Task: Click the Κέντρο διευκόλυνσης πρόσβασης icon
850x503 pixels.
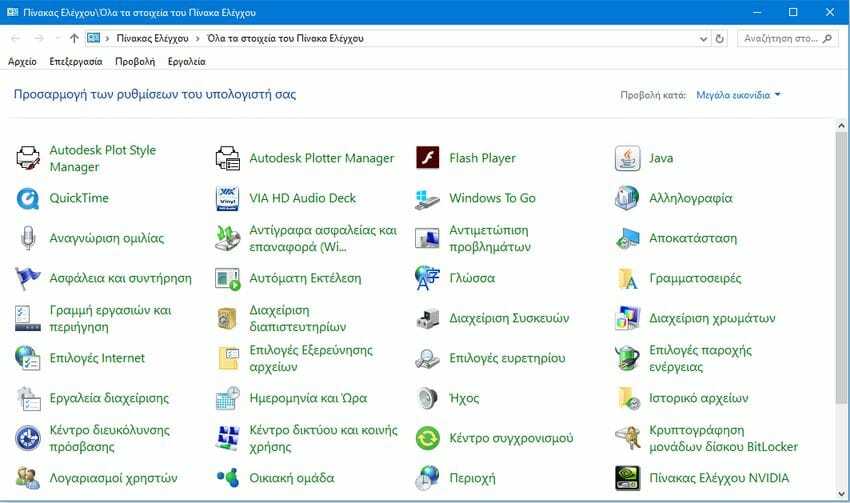Action: pos(28,438)
